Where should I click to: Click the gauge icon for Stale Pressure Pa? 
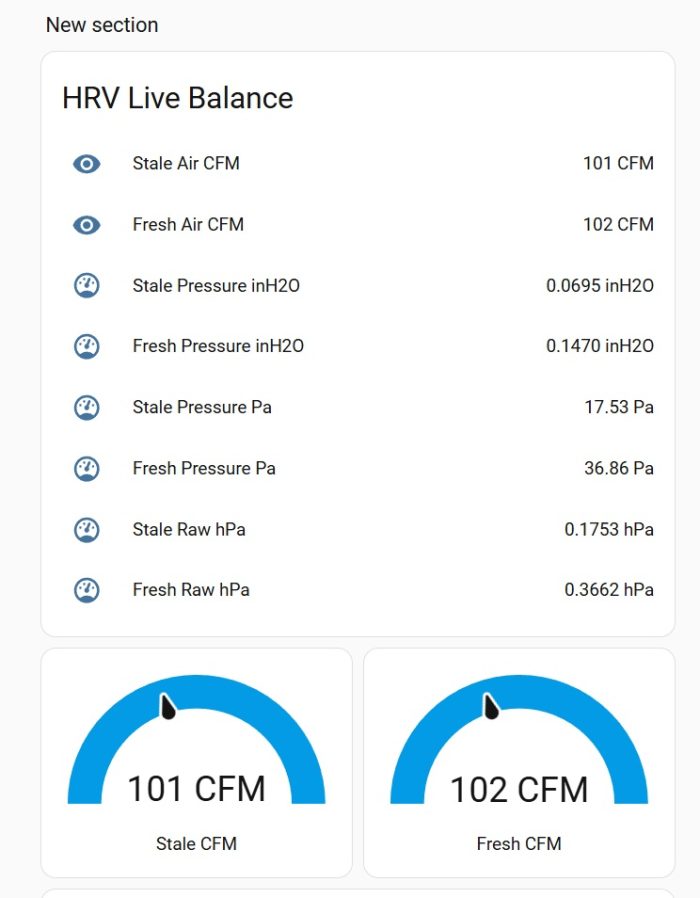86,408
